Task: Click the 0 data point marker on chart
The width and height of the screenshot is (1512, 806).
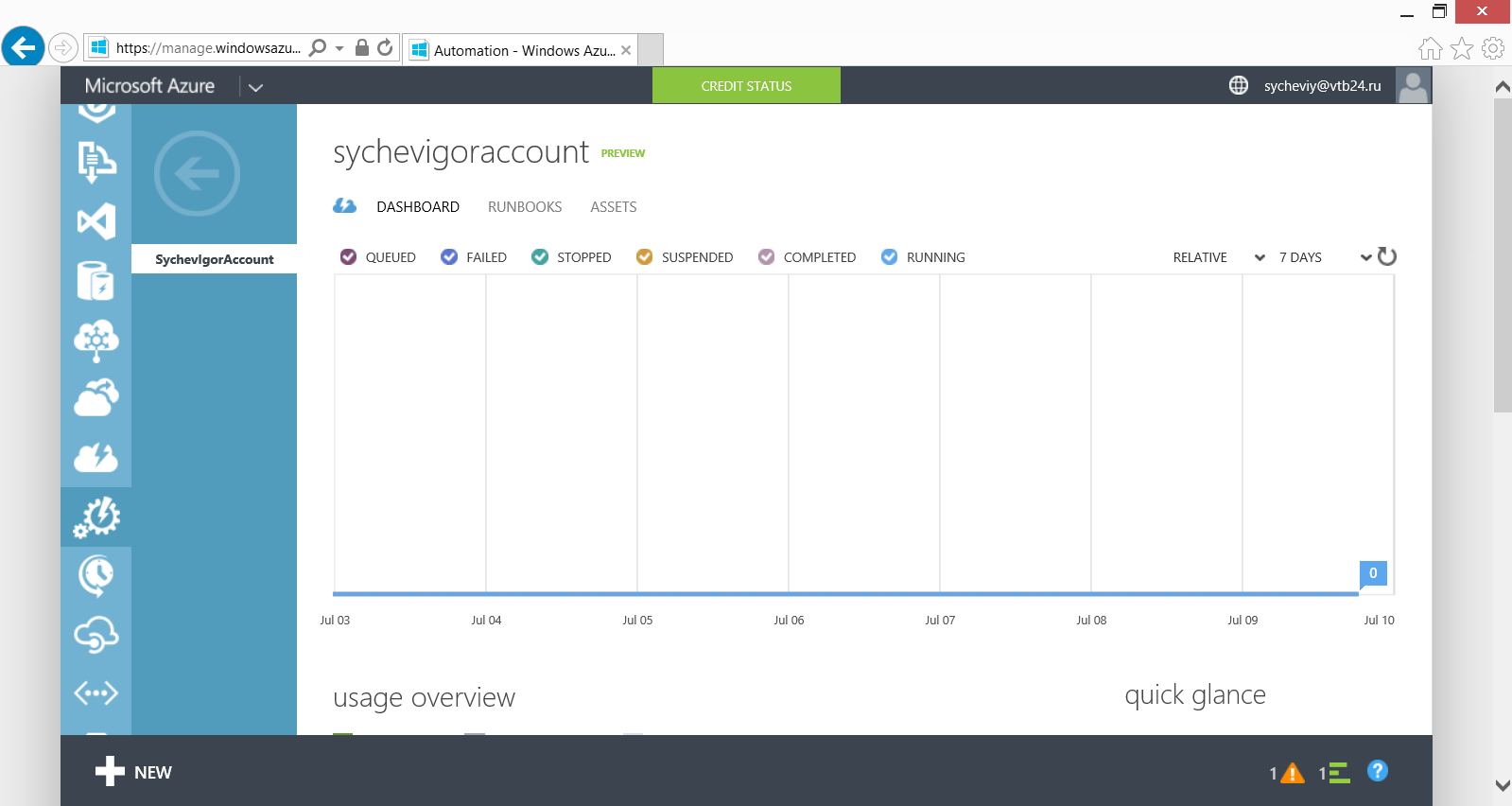Action: (x=1373, y=573)
